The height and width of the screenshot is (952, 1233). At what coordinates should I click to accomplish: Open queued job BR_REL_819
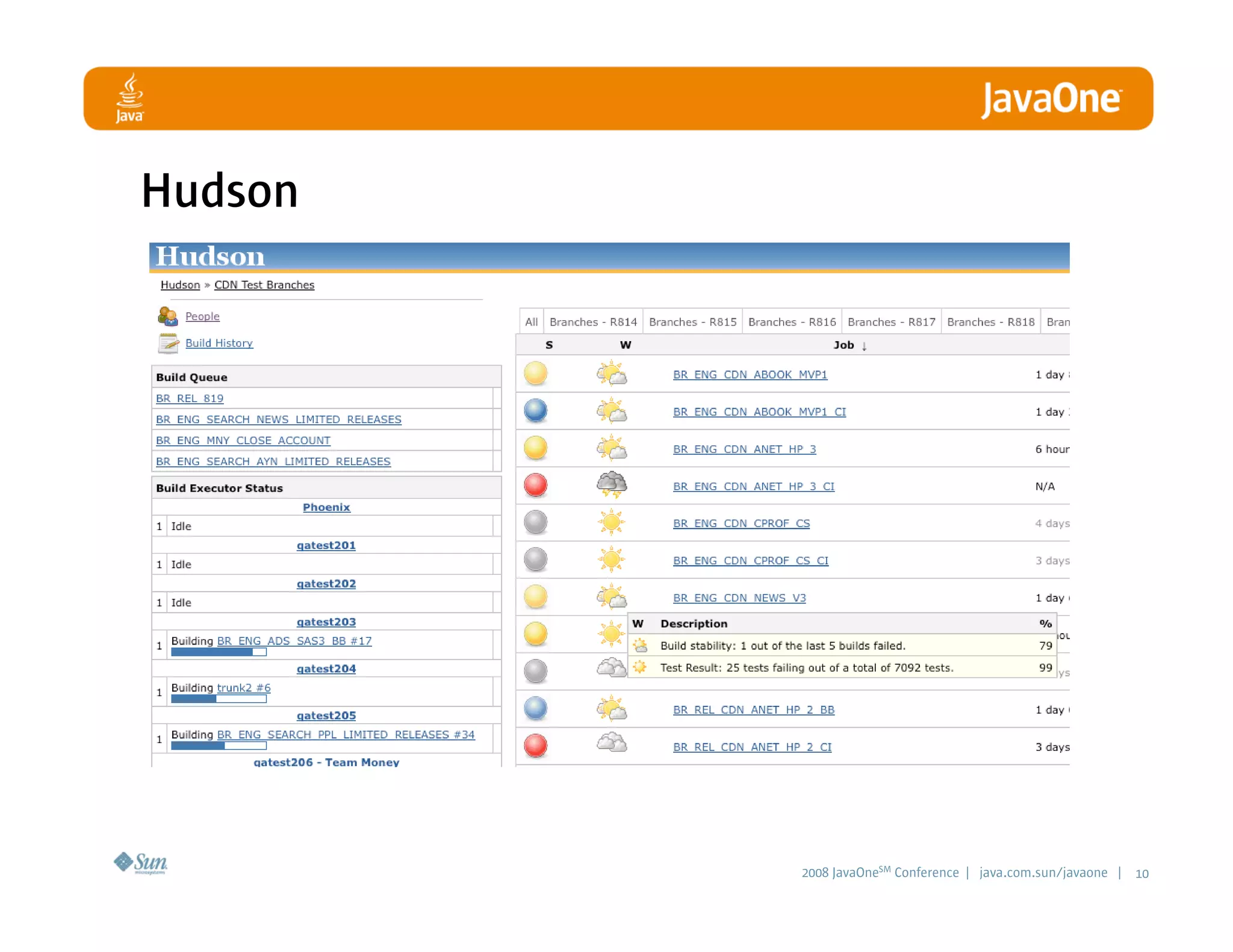190,398
